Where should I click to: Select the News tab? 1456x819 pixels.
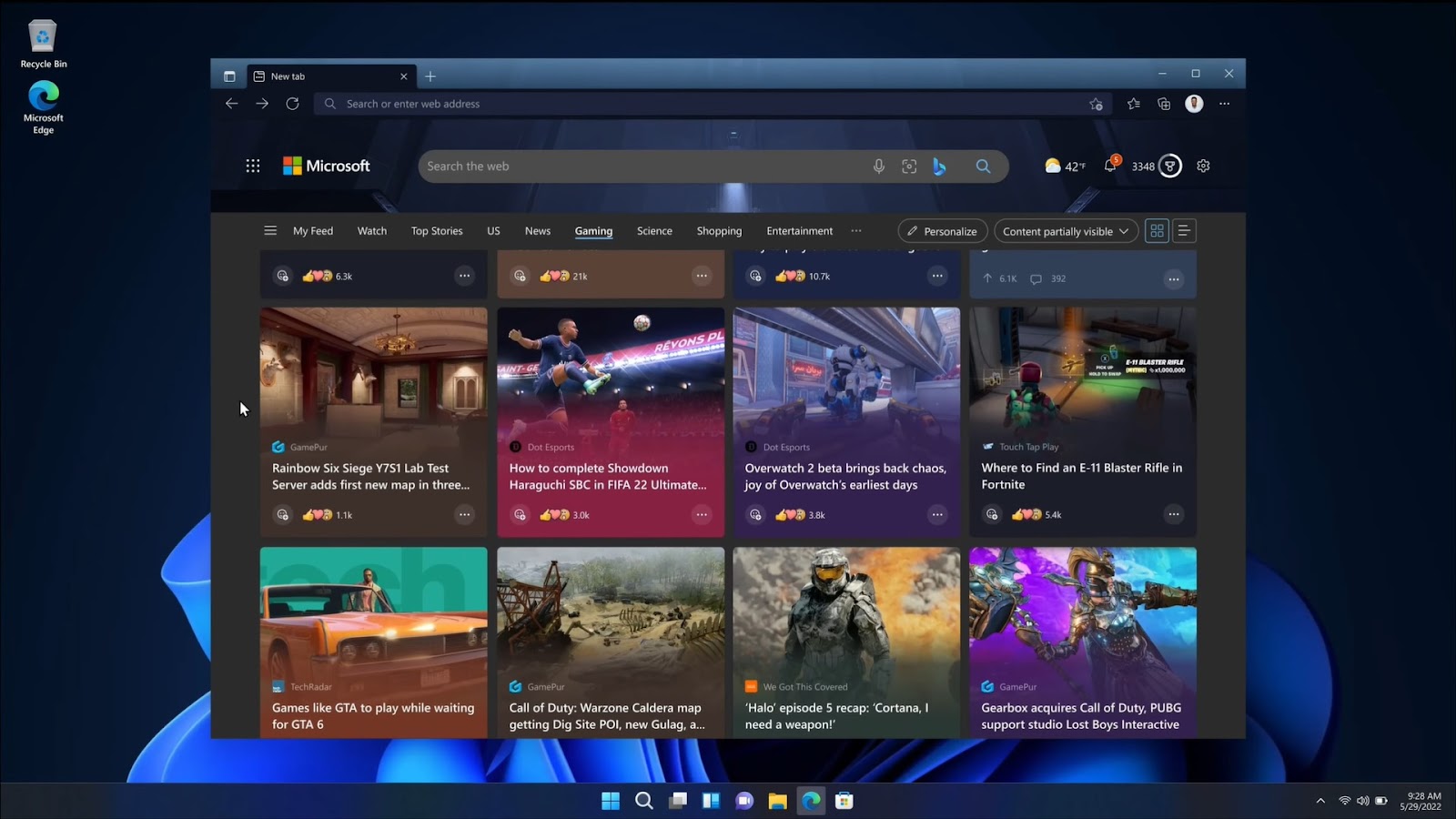pos(538,231)
